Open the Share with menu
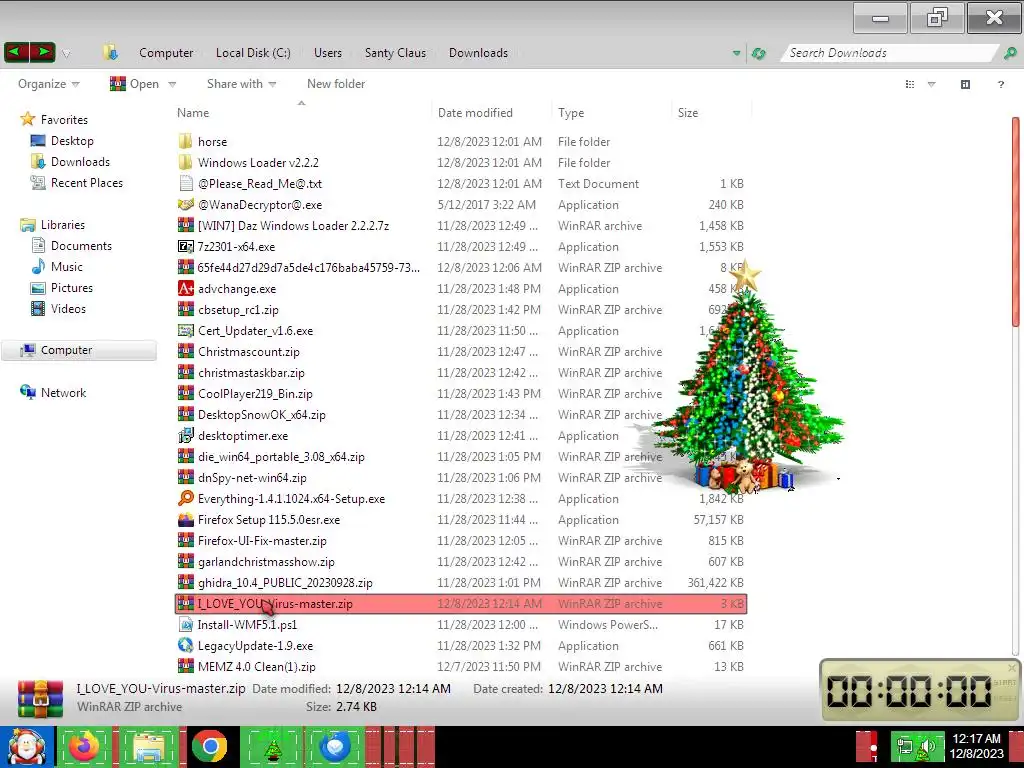The height and width of the screenshot is (768, 1024). (241, 84)
